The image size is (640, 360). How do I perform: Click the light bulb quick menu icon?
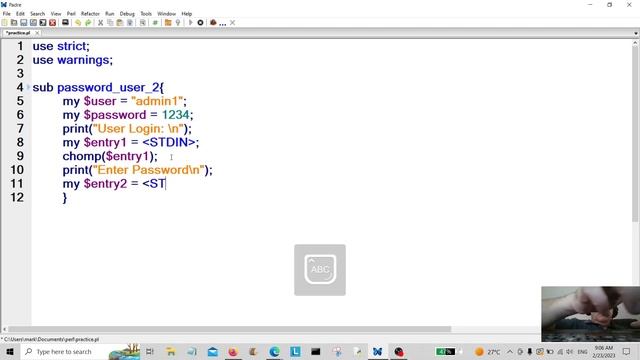click(x=178, y=23)
